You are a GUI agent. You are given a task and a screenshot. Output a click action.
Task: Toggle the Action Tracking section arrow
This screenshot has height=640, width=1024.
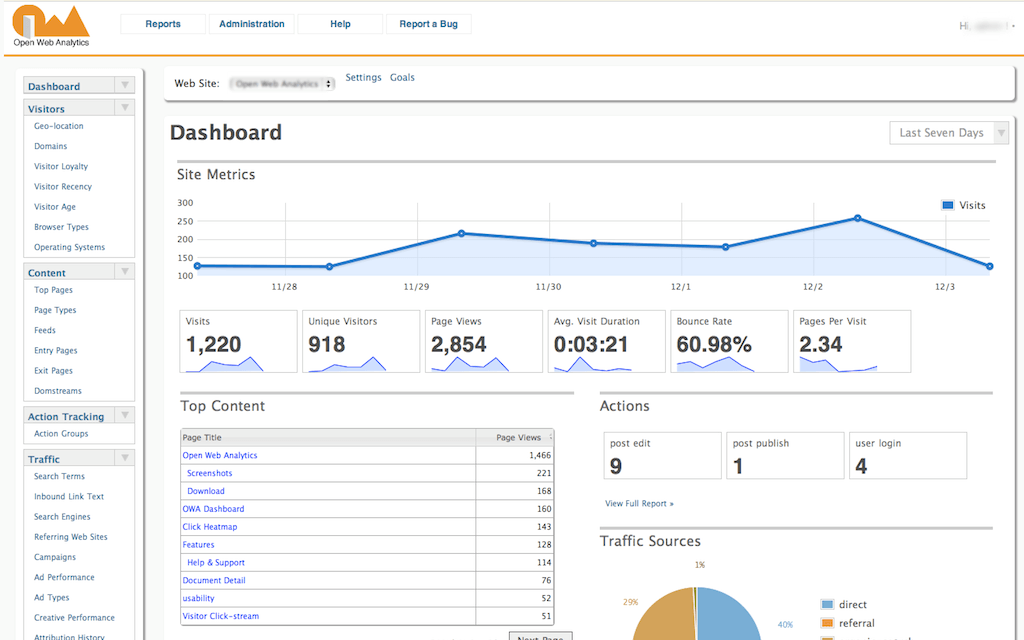coord(124,416)
